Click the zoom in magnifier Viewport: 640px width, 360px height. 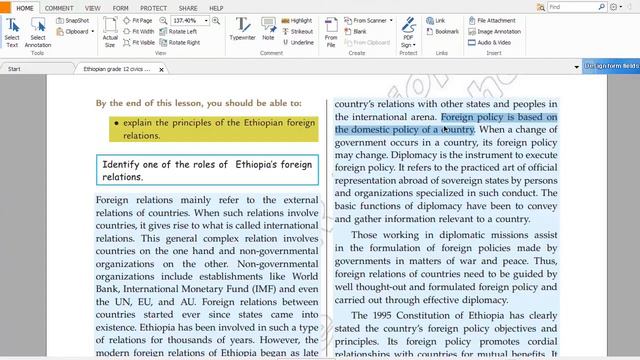click(216, 20)
